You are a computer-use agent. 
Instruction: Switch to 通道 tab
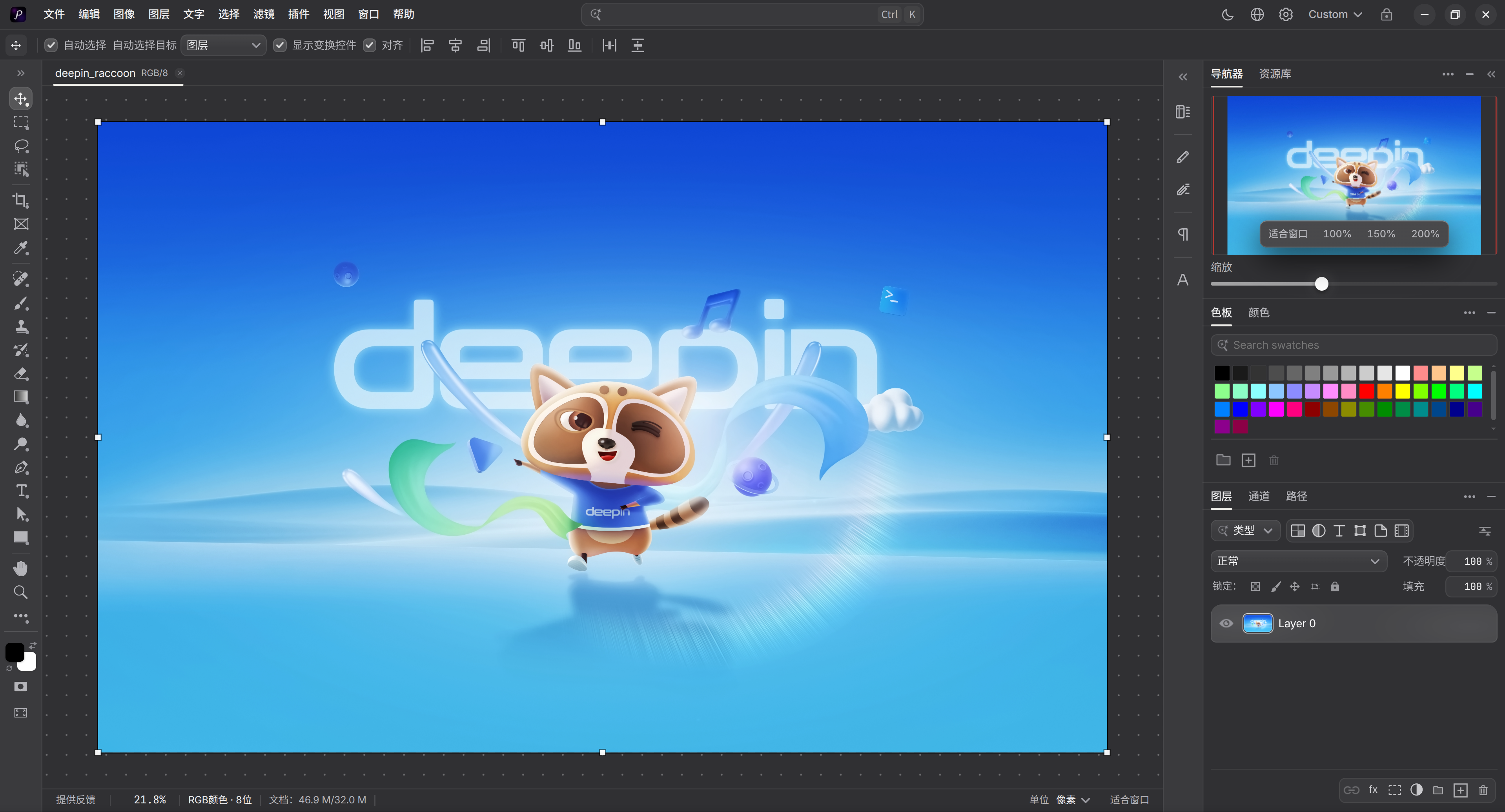tap(1259, 496)
